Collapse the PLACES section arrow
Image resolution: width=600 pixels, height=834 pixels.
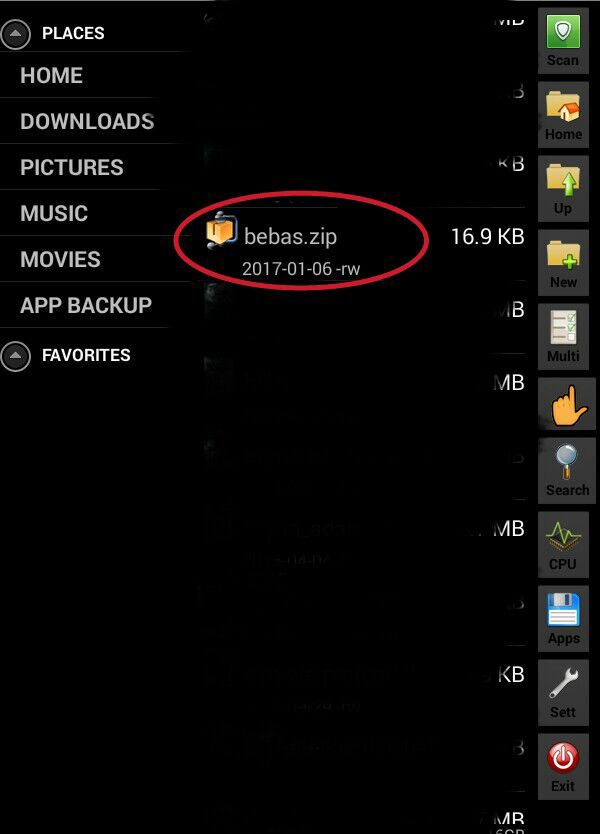click(x=16, y=34)
